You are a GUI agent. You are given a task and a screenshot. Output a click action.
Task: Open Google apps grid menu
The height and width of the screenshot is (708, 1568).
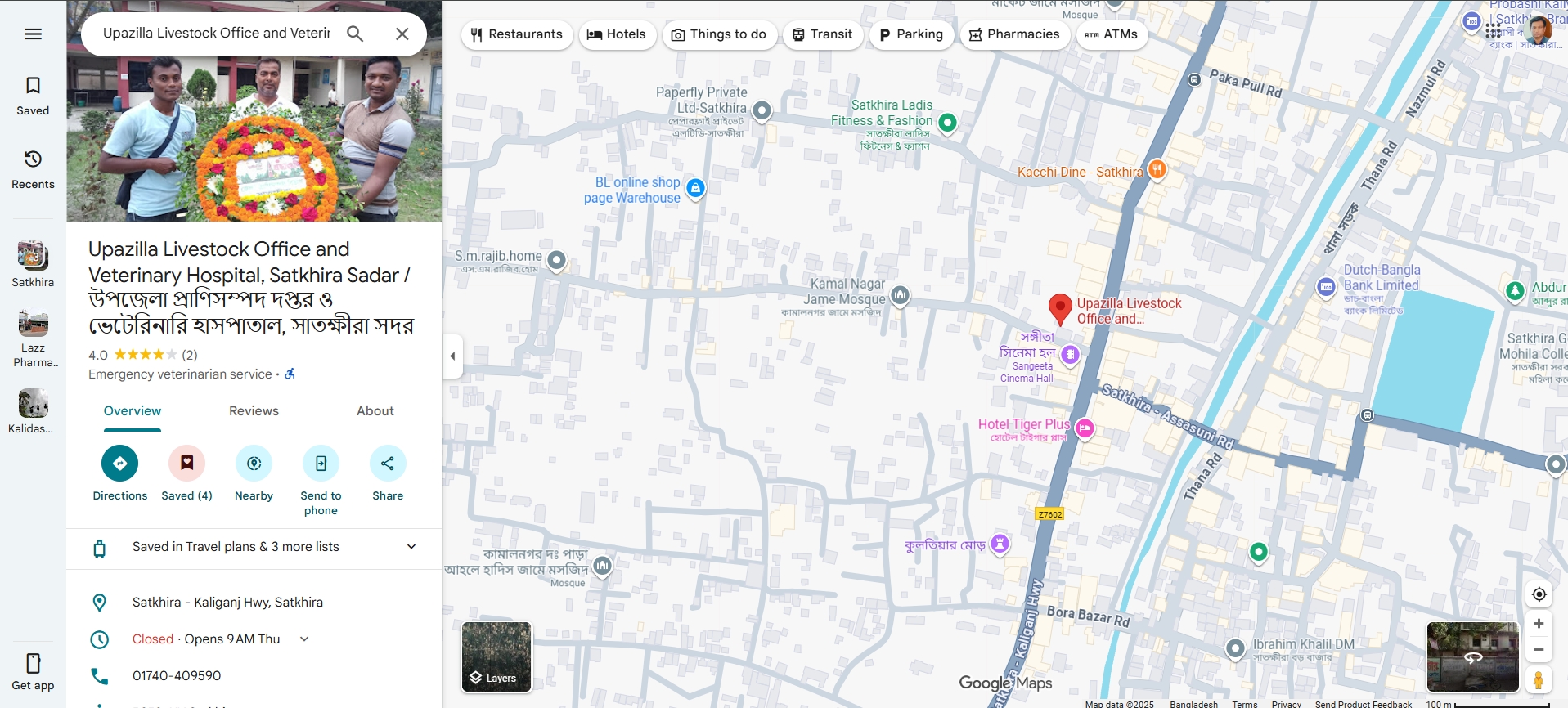point(1493,31)
